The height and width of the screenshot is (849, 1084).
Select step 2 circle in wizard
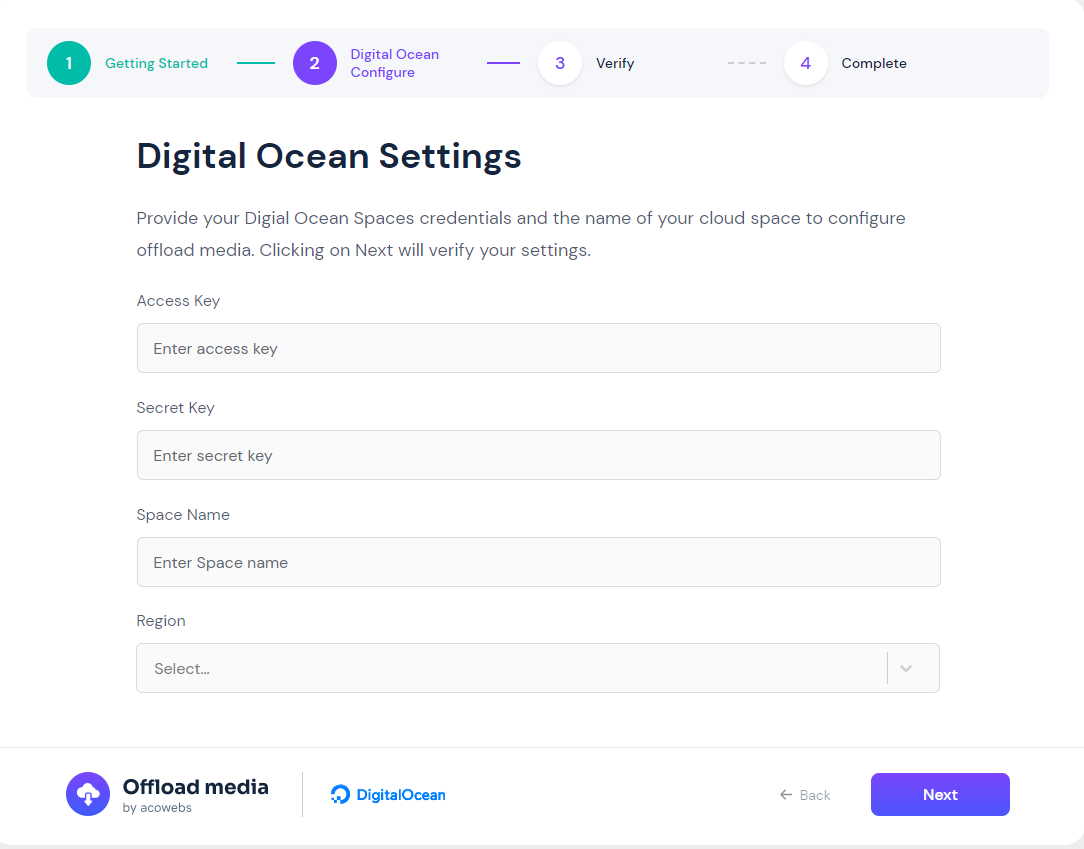coord(315,63)
